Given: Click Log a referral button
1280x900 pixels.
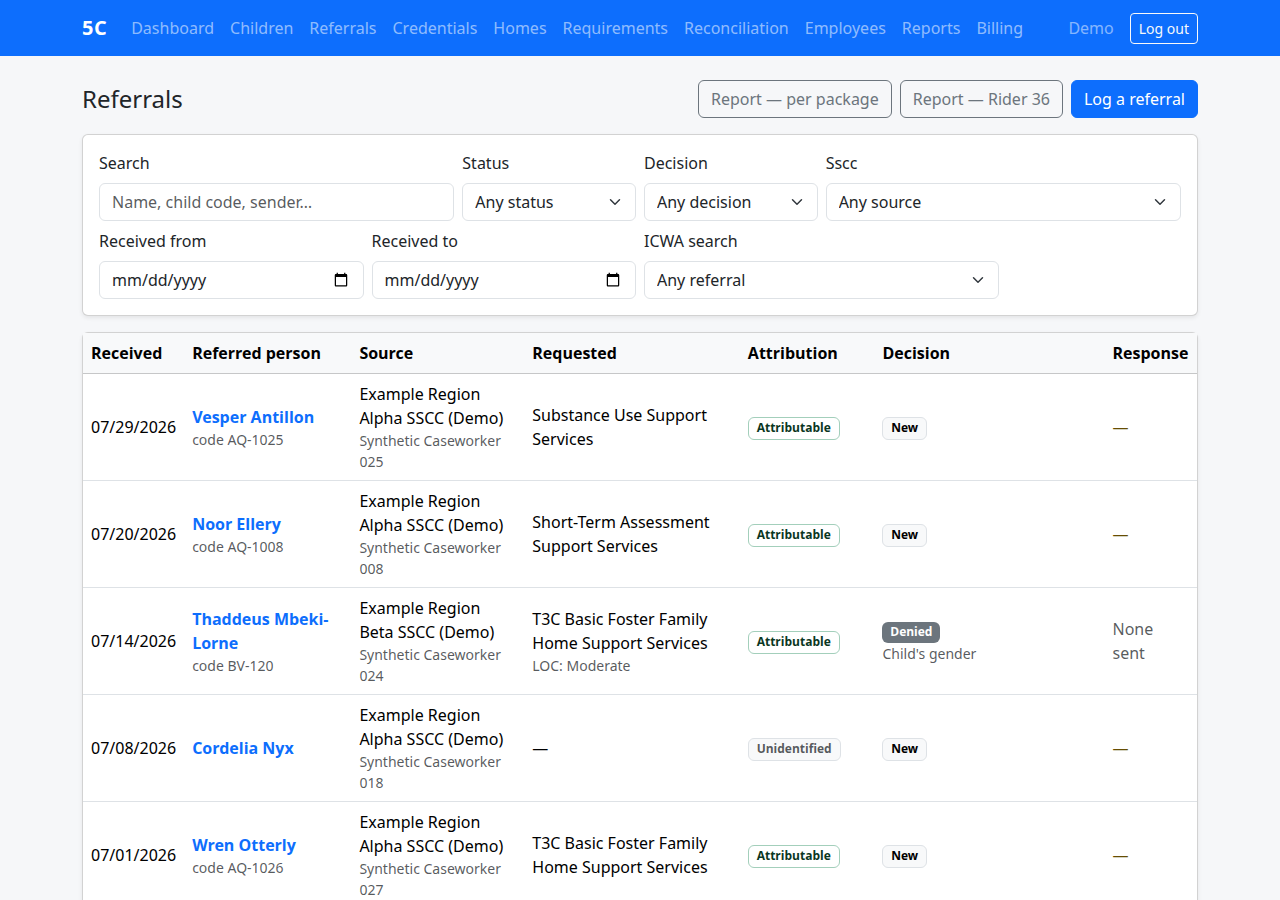Looking at the screenshot, I should tap(1134, 99).
